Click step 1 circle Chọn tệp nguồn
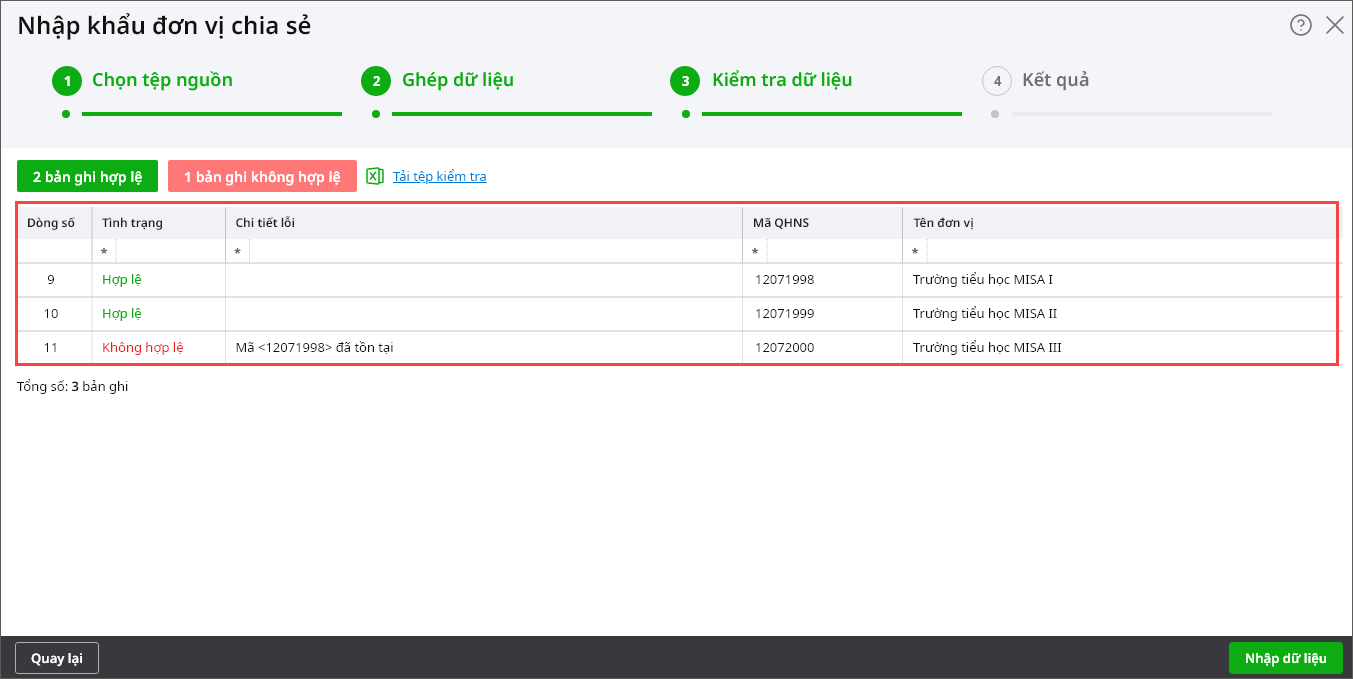This screenshot has width=1353, height=679. pos(67,81)
